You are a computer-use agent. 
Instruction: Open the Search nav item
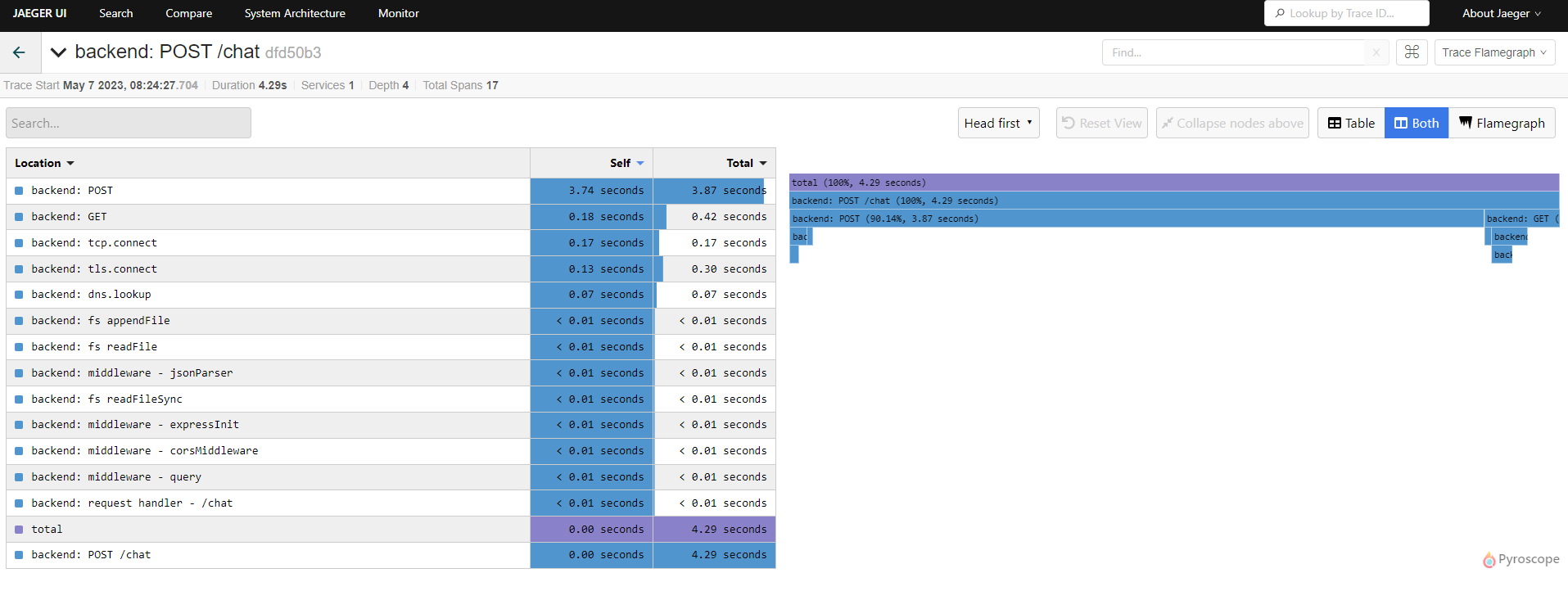116,13
